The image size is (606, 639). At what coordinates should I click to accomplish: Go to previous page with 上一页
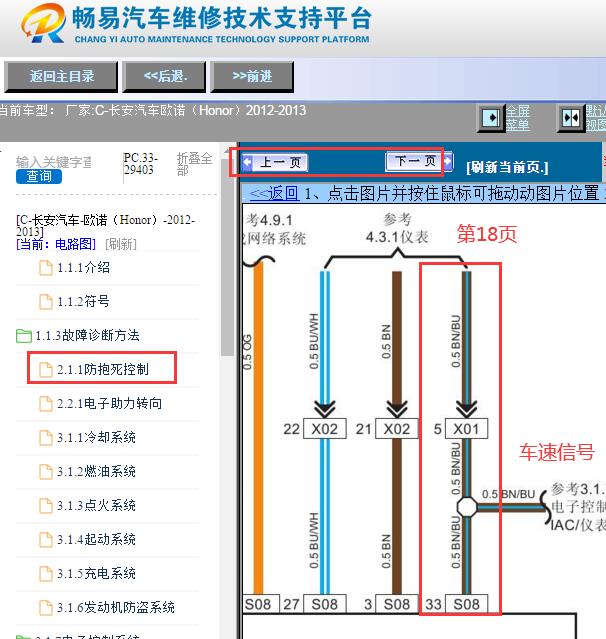[275, 163]
